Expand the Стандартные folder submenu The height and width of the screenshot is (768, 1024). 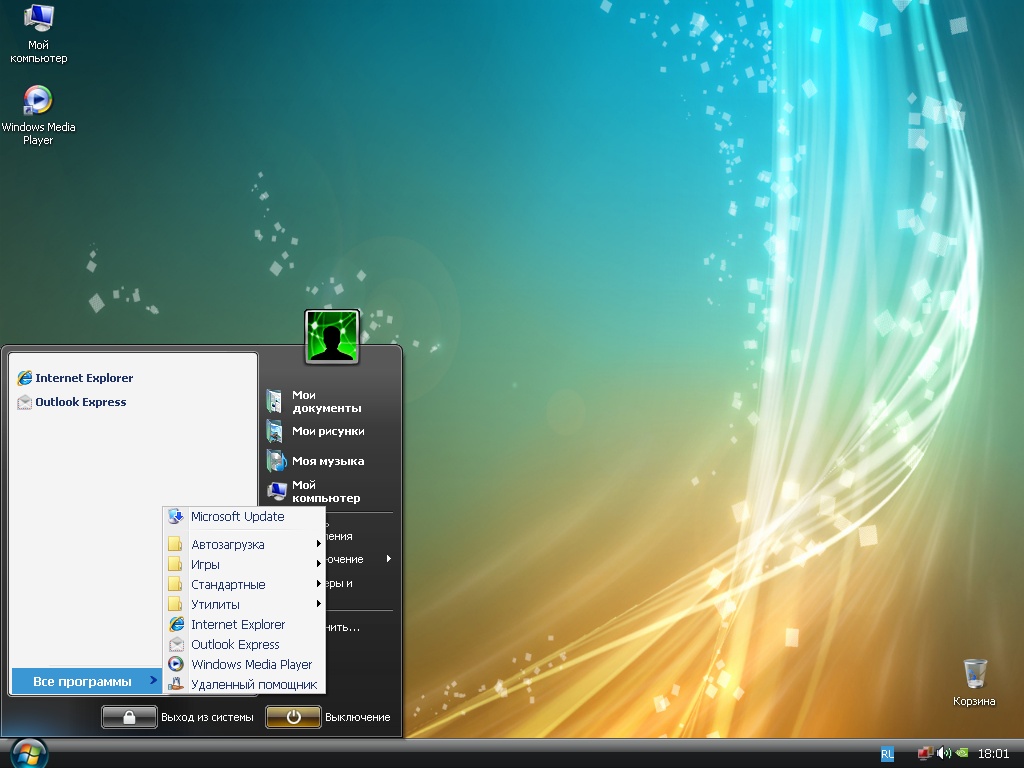[244, 584]
